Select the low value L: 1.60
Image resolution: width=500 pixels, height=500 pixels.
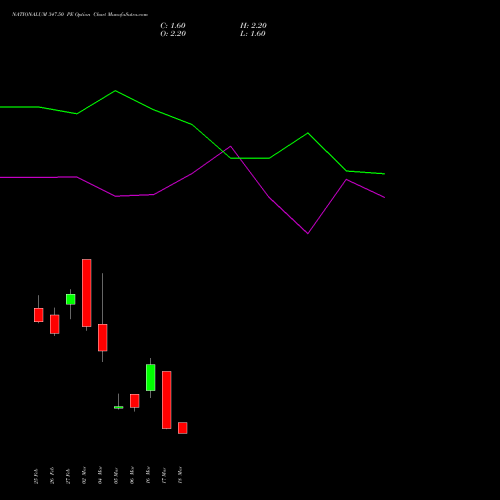tap(253, 34)
